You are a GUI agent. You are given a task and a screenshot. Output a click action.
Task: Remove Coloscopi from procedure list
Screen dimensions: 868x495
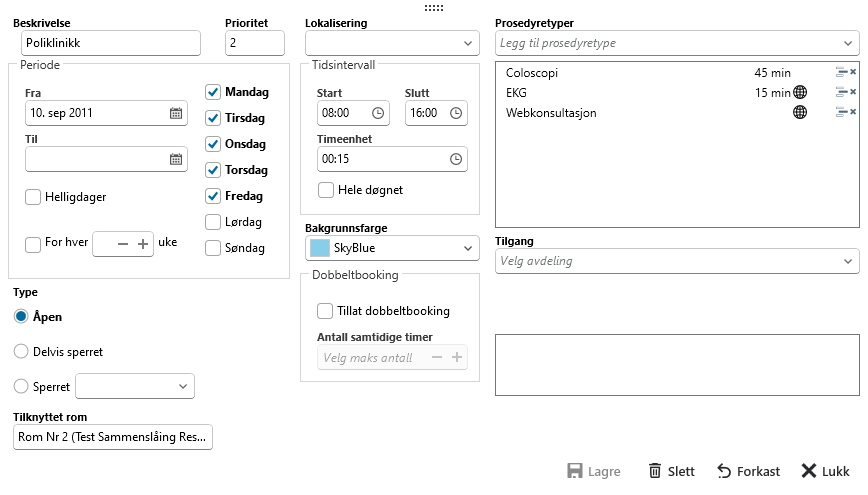point(852,73)
